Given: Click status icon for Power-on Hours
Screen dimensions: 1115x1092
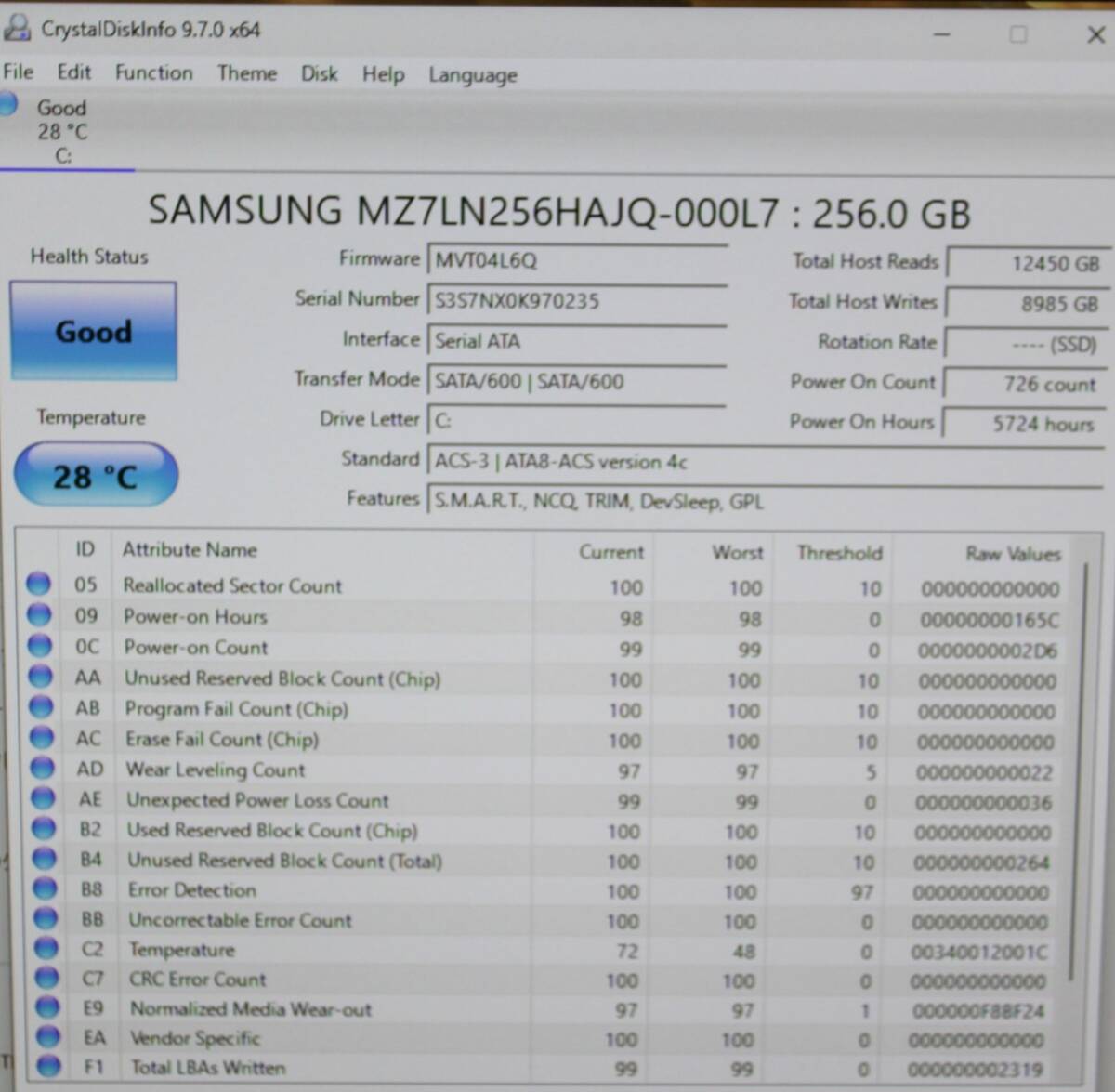Looking at the screenshot, I should pyautogui.click(x=39, y=614).
